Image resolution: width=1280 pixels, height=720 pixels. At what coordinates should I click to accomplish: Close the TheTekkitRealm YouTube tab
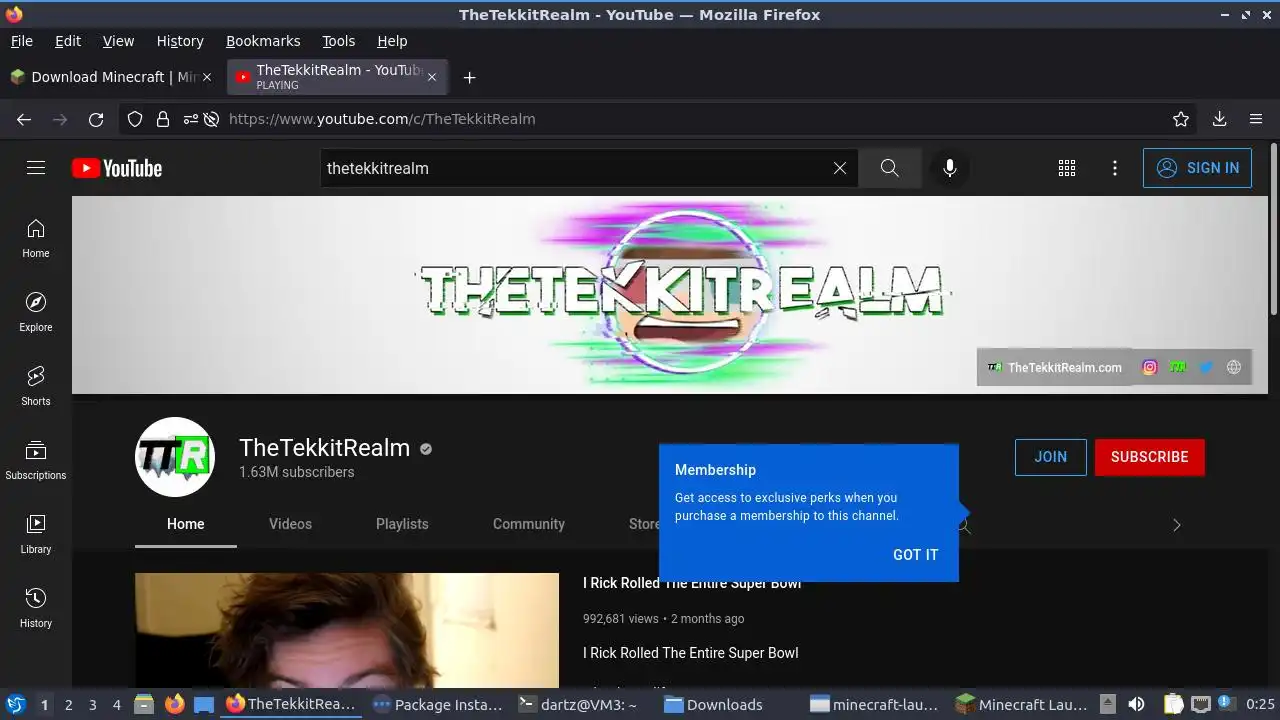tap(432, 77)
